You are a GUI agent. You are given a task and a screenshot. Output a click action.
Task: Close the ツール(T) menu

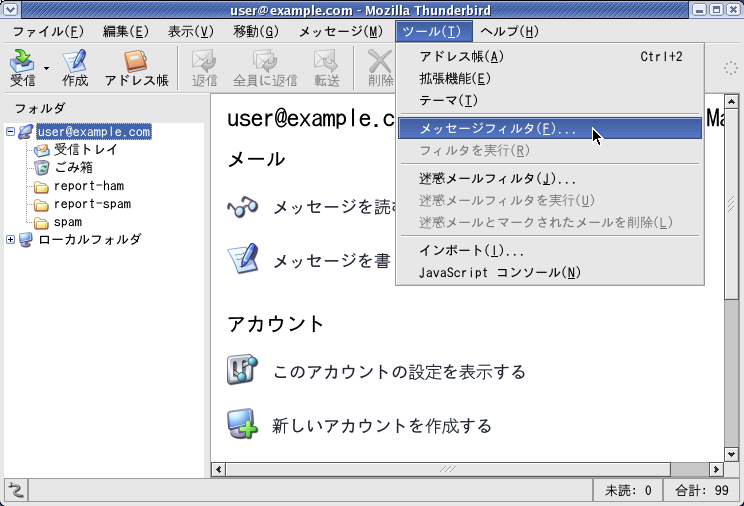click(x=434, y=31)
